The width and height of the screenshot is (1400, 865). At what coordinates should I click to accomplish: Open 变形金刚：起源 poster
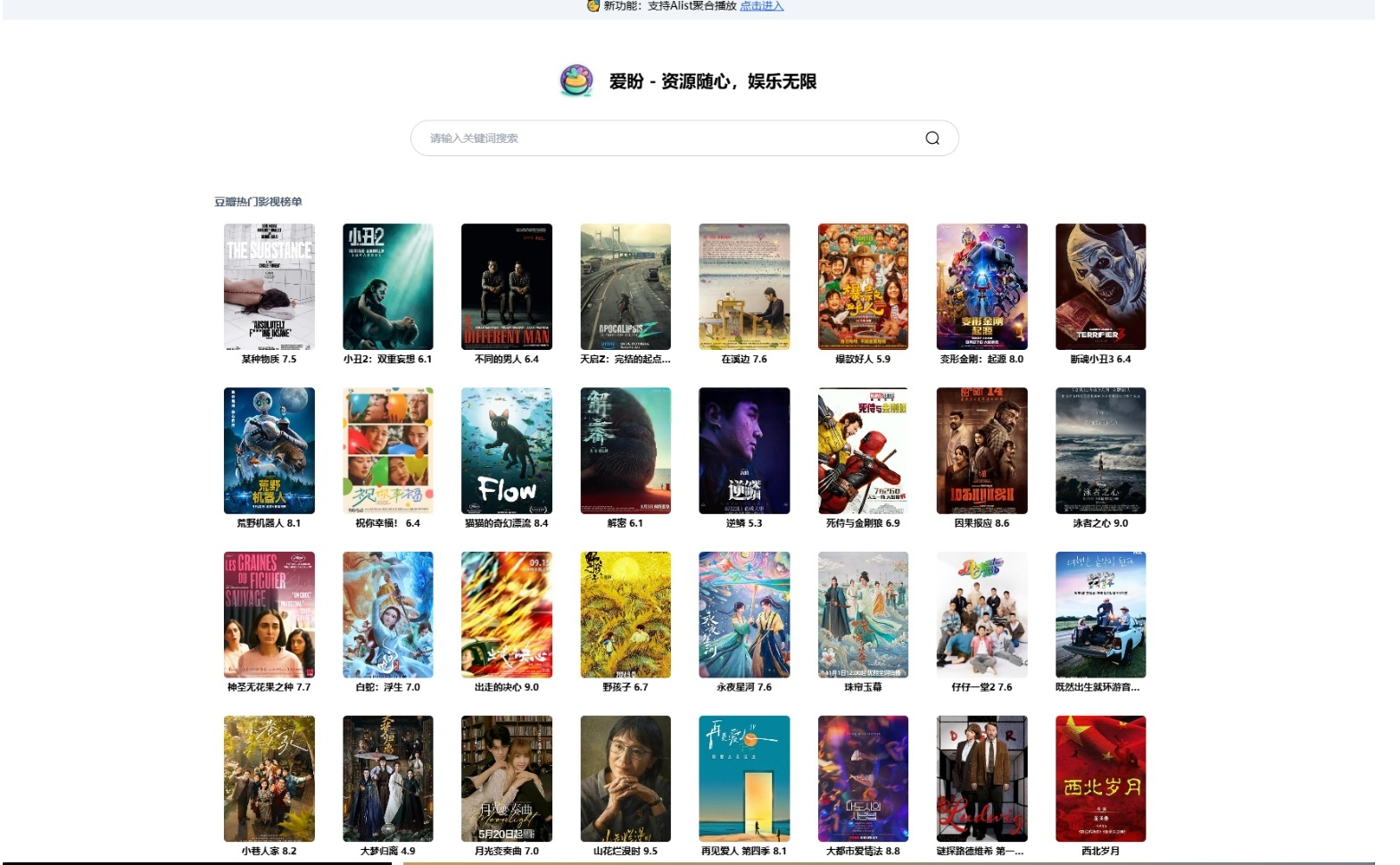coord(982,287)
